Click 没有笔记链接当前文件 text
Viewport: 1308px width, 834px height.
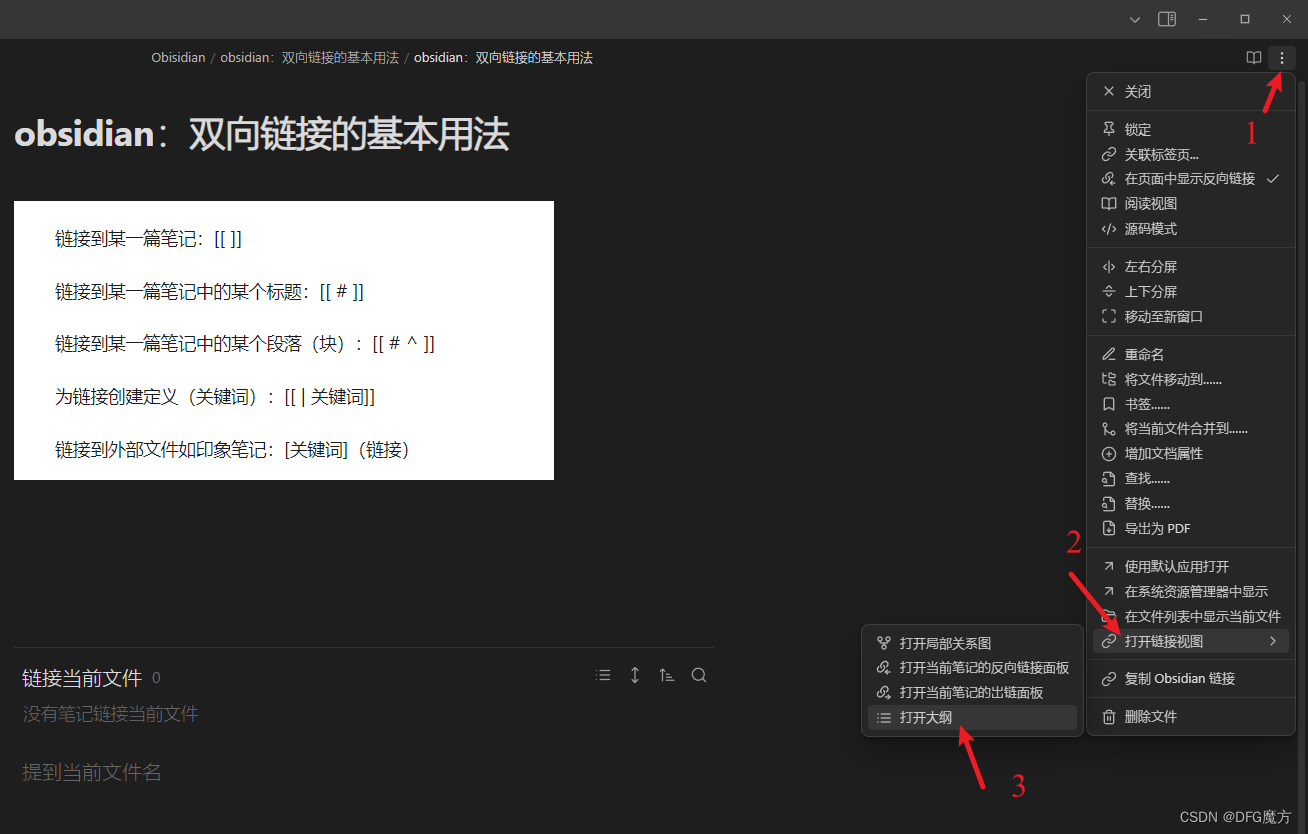coord(110,714)
